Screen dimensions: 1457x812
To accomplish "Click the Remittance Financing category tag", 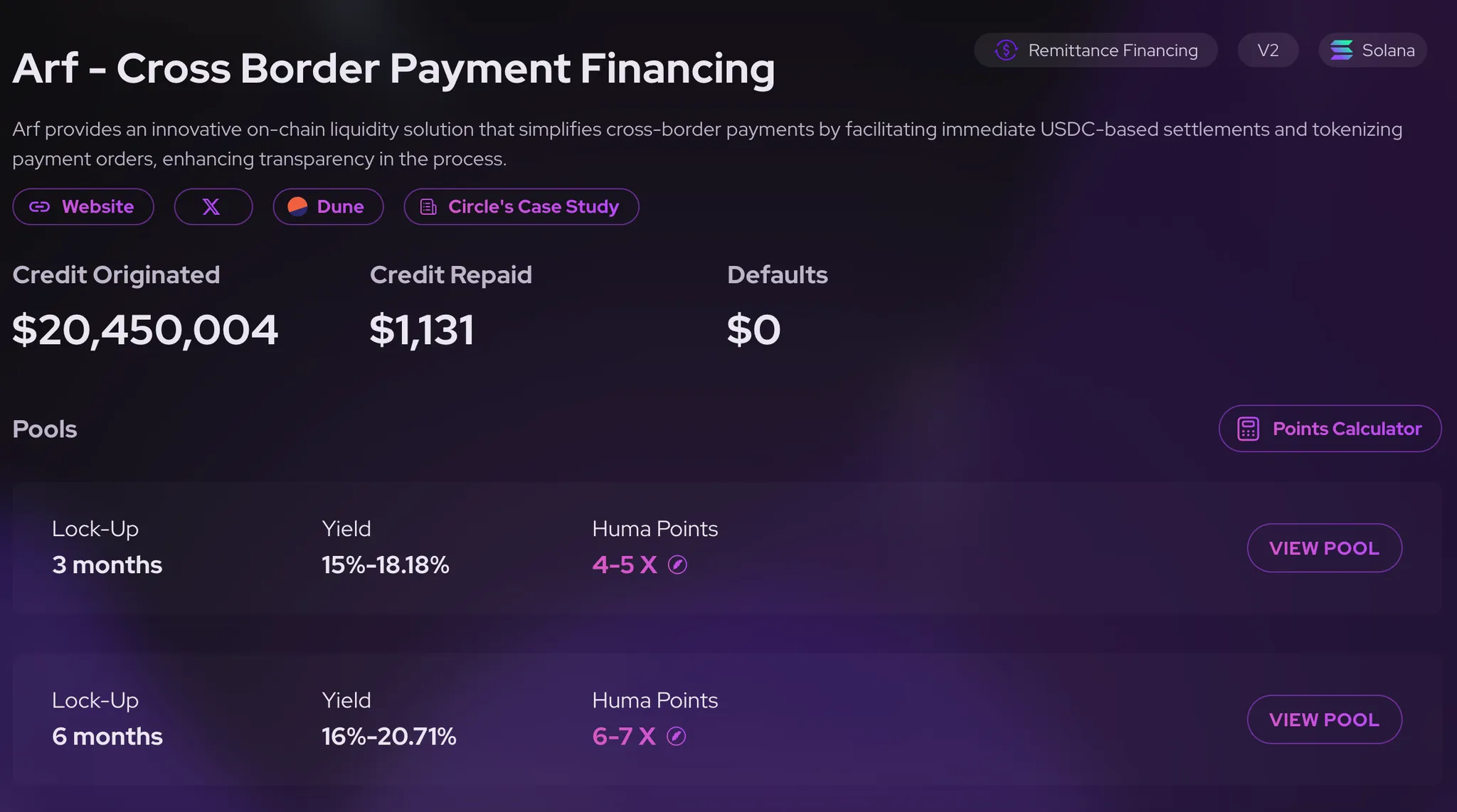I will pyautogui.click(x=1096, y=50).
